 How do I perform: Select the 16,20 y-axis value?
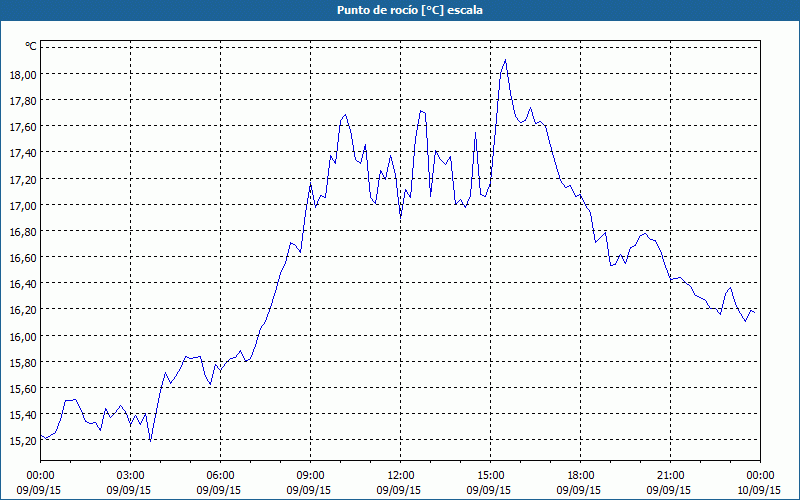pyautogui.click(x=23, y=310)
